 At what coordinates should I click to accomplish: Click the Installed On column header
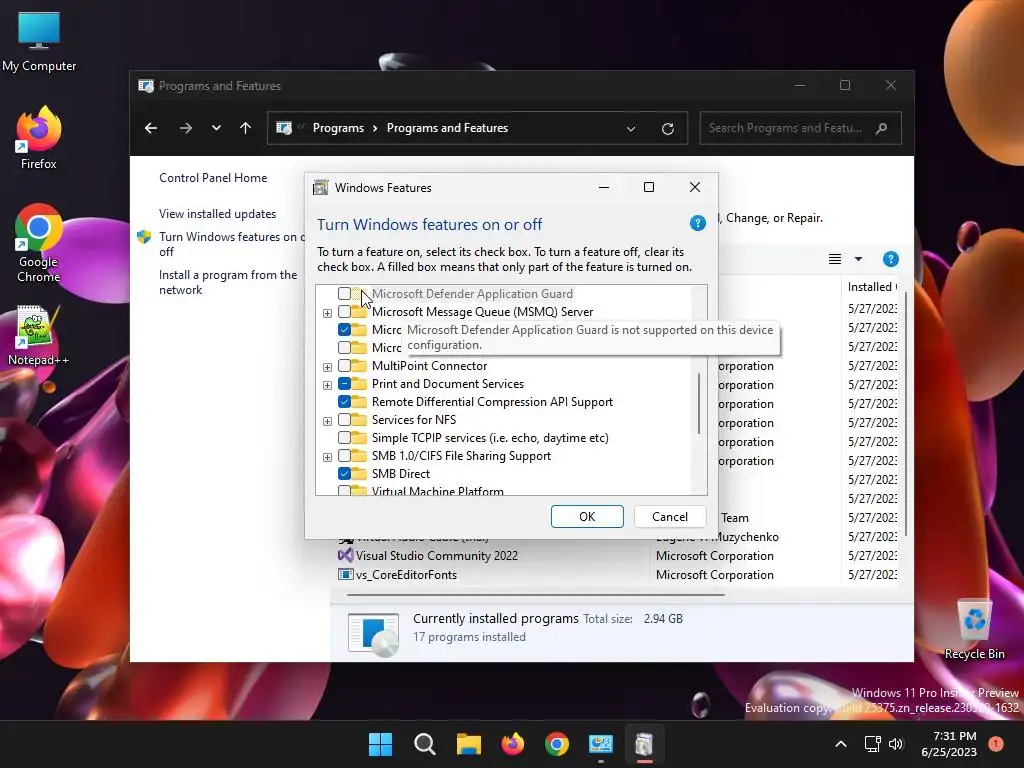[872, 287]
